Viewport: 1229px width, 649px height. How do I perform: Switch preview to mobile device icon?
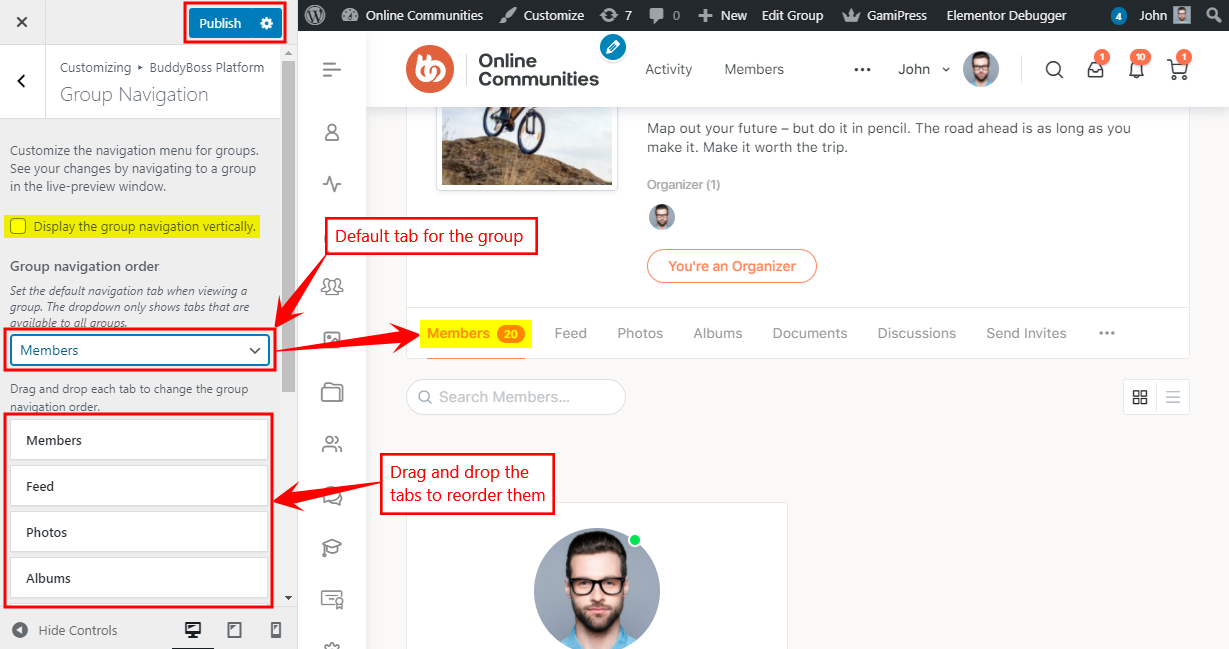point(276,630)
